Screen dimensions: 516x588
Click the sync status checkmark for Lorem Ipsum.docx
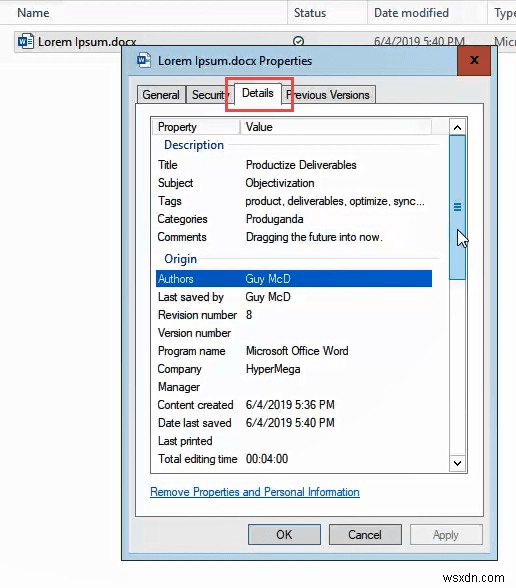(298, 41)
